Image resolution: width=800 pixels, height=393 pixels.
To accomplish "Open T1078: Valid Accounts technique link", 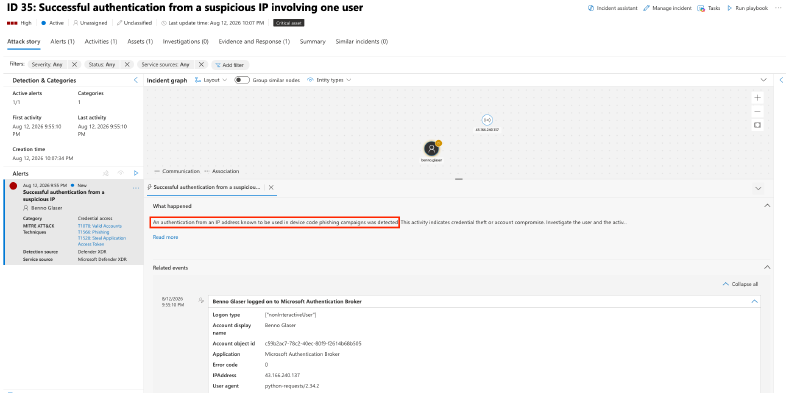I will click(x=100, y=226).
